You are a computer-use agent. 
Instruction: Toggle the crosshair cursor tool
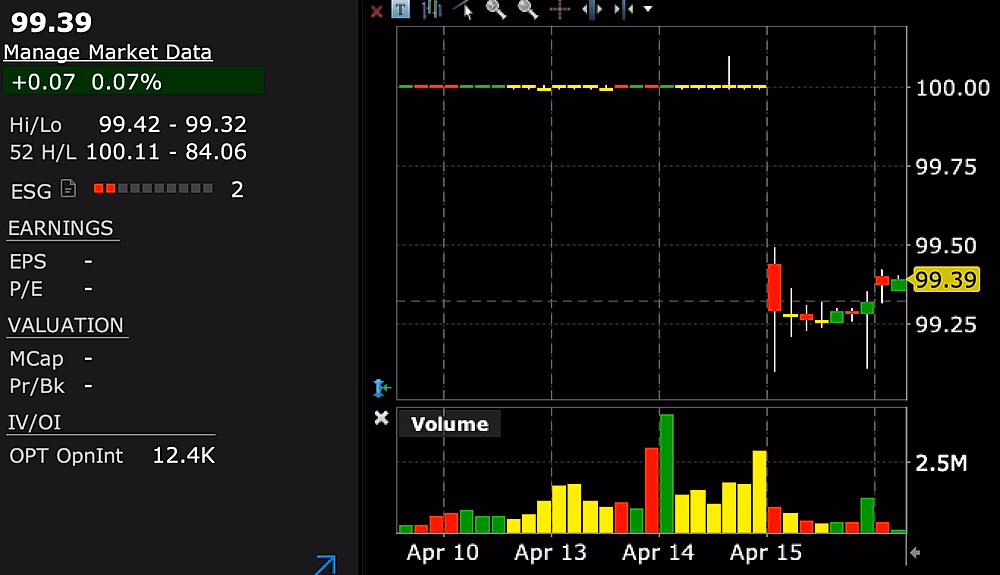pyautogui.click(x=559, y=10)
